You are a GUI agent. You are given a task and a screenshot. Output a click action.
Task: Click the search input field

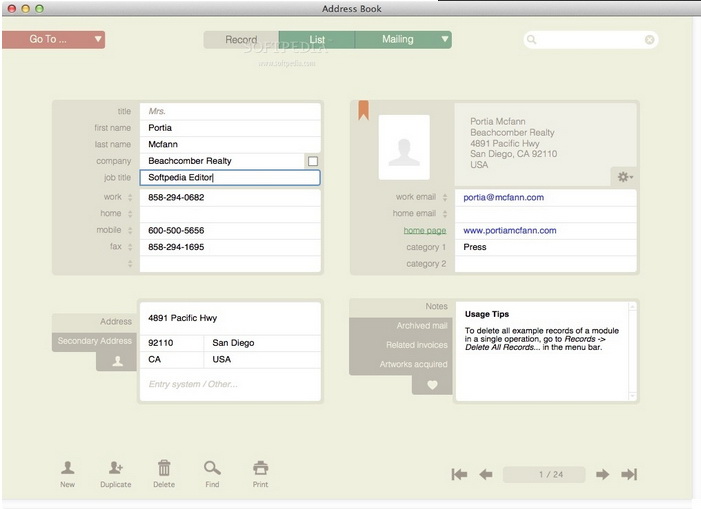pyautogui.click(x=590, y=40)
